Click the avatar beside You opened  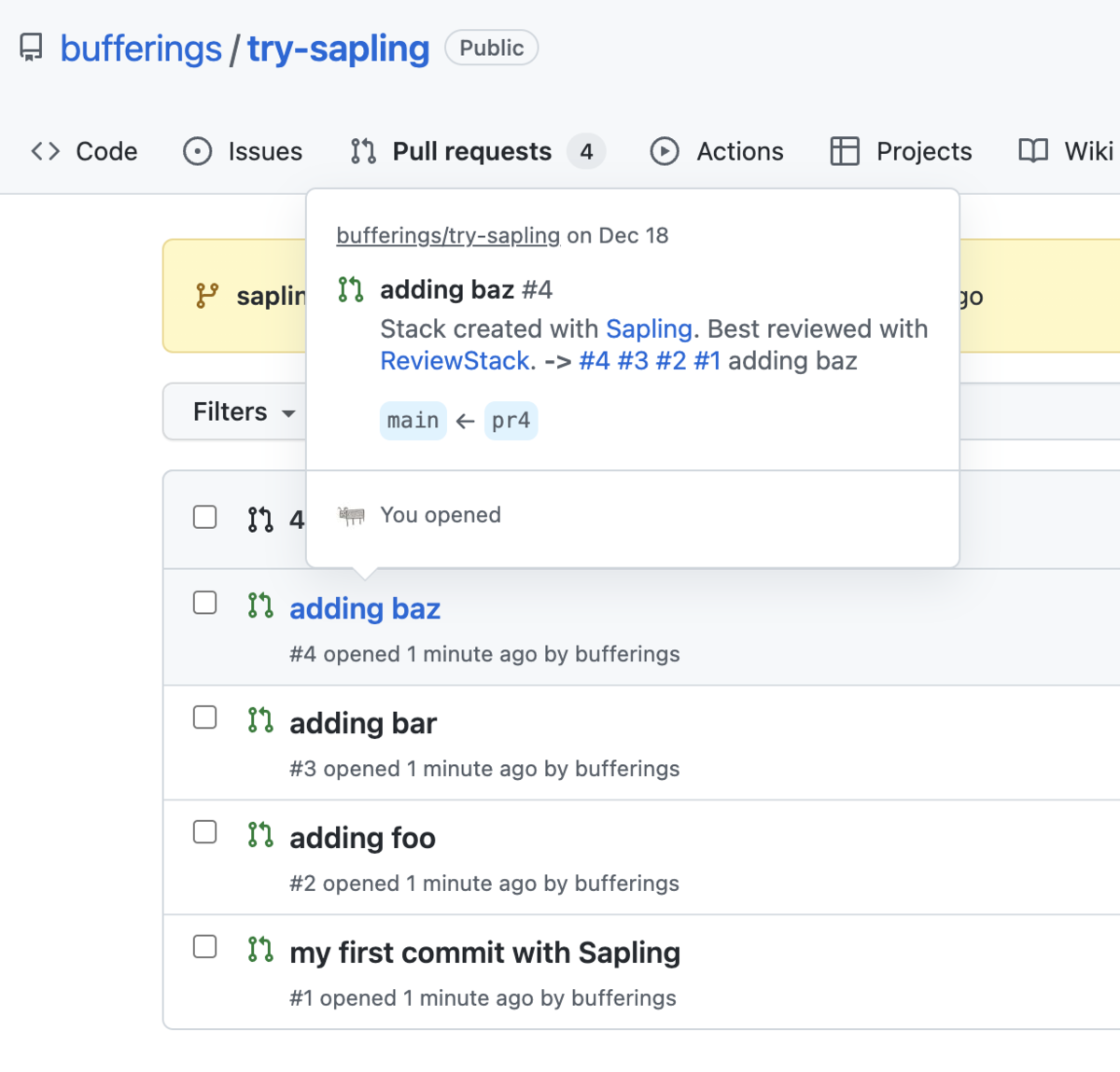[x=351, y=515]
